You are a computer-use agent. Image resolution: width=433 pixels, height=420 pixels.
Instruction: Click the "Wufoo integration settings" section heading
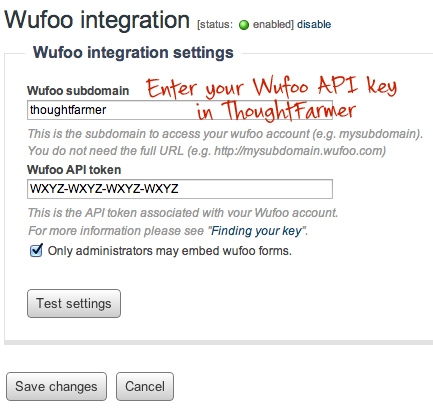tap(133, 53)
